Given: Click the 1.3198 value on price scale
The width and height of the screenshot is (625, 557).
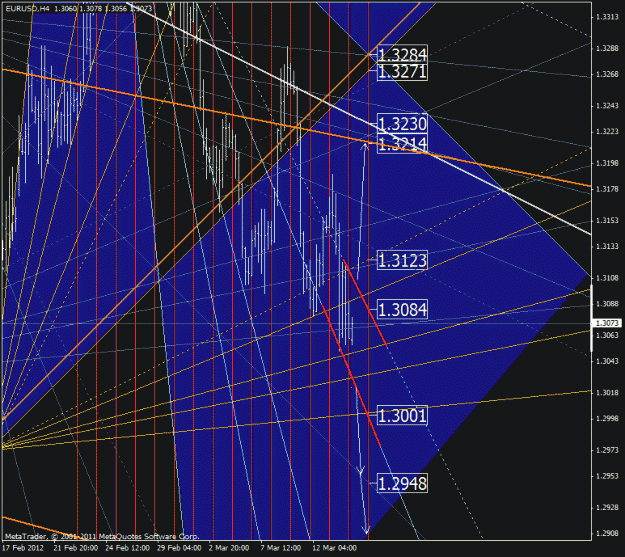Looking at the screenshot, I should coord(607,163).
